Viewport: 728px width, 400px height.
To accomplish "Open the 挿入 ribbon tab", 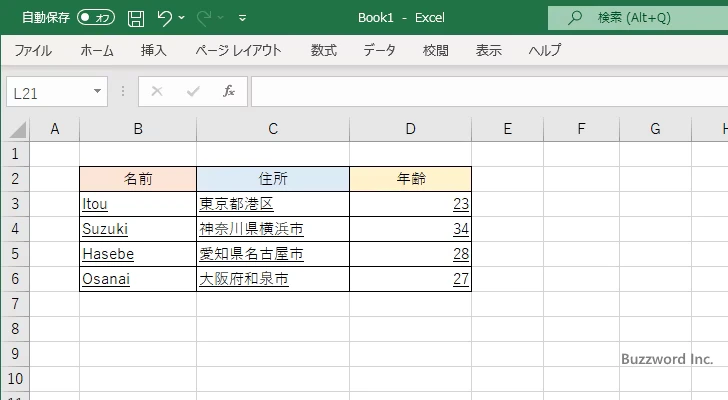I will tap(153, 50).
